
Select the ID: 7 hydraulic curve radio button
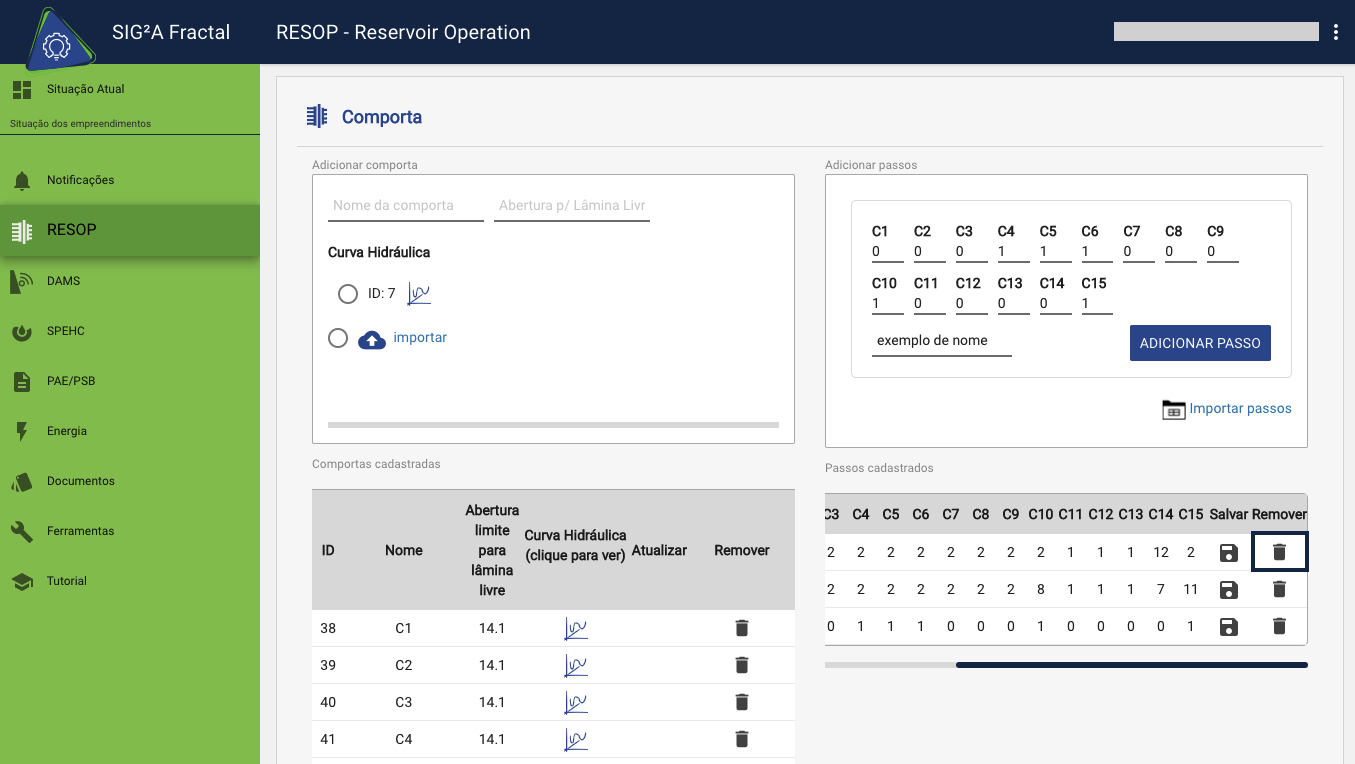coord(347,294)
